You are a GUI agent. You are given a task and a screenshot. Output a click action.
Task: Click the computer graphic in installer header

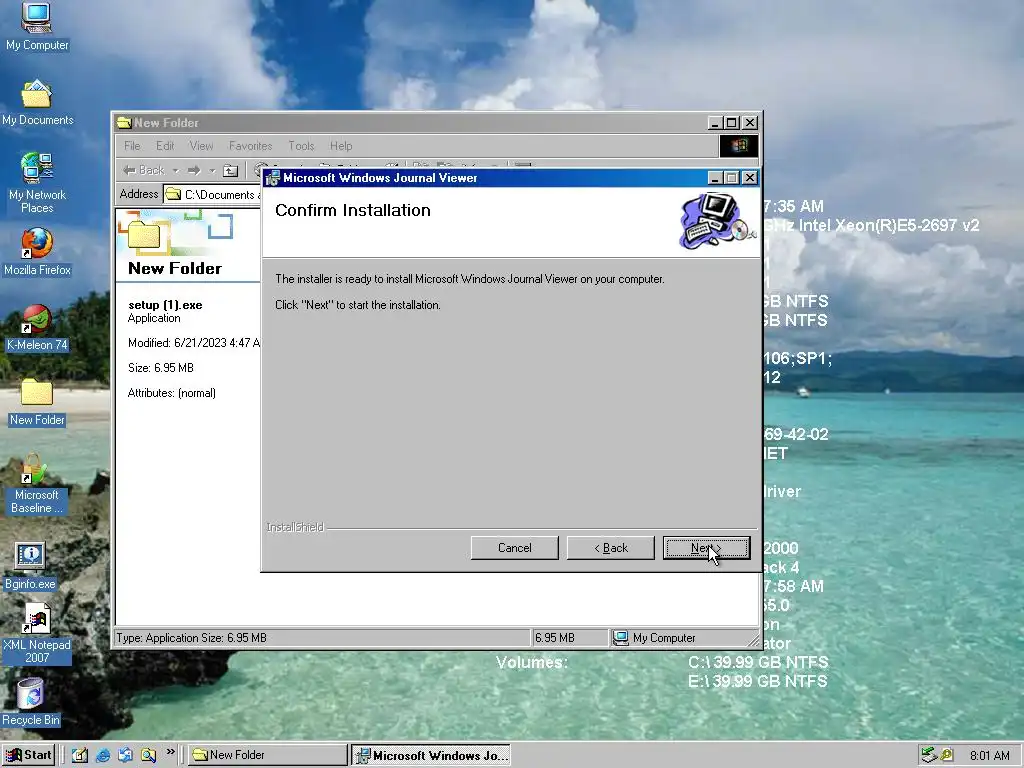pos(718,221)
